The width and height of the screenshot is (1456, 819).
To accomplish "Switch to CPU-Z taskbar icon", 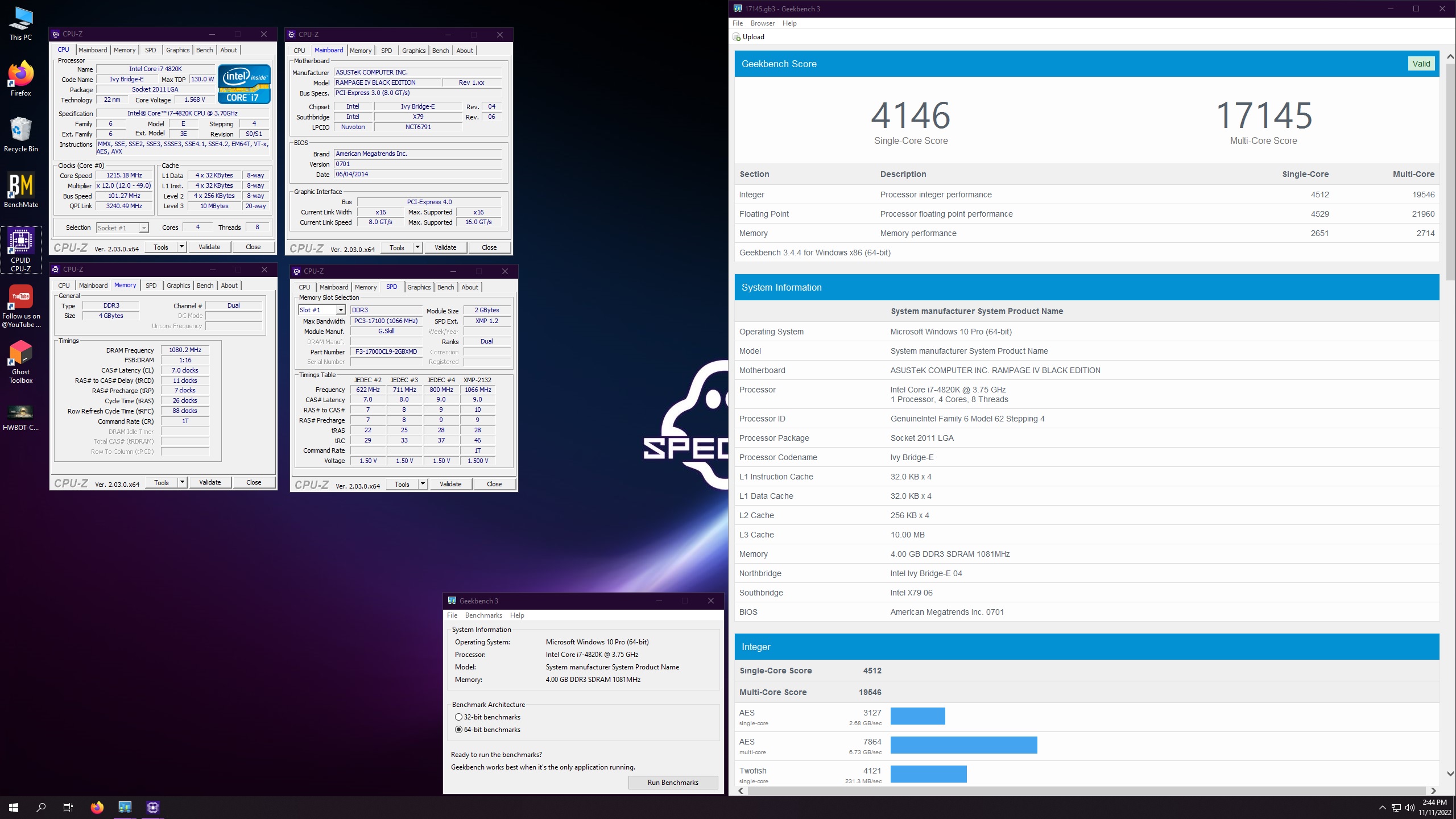I will coord(152,807).
